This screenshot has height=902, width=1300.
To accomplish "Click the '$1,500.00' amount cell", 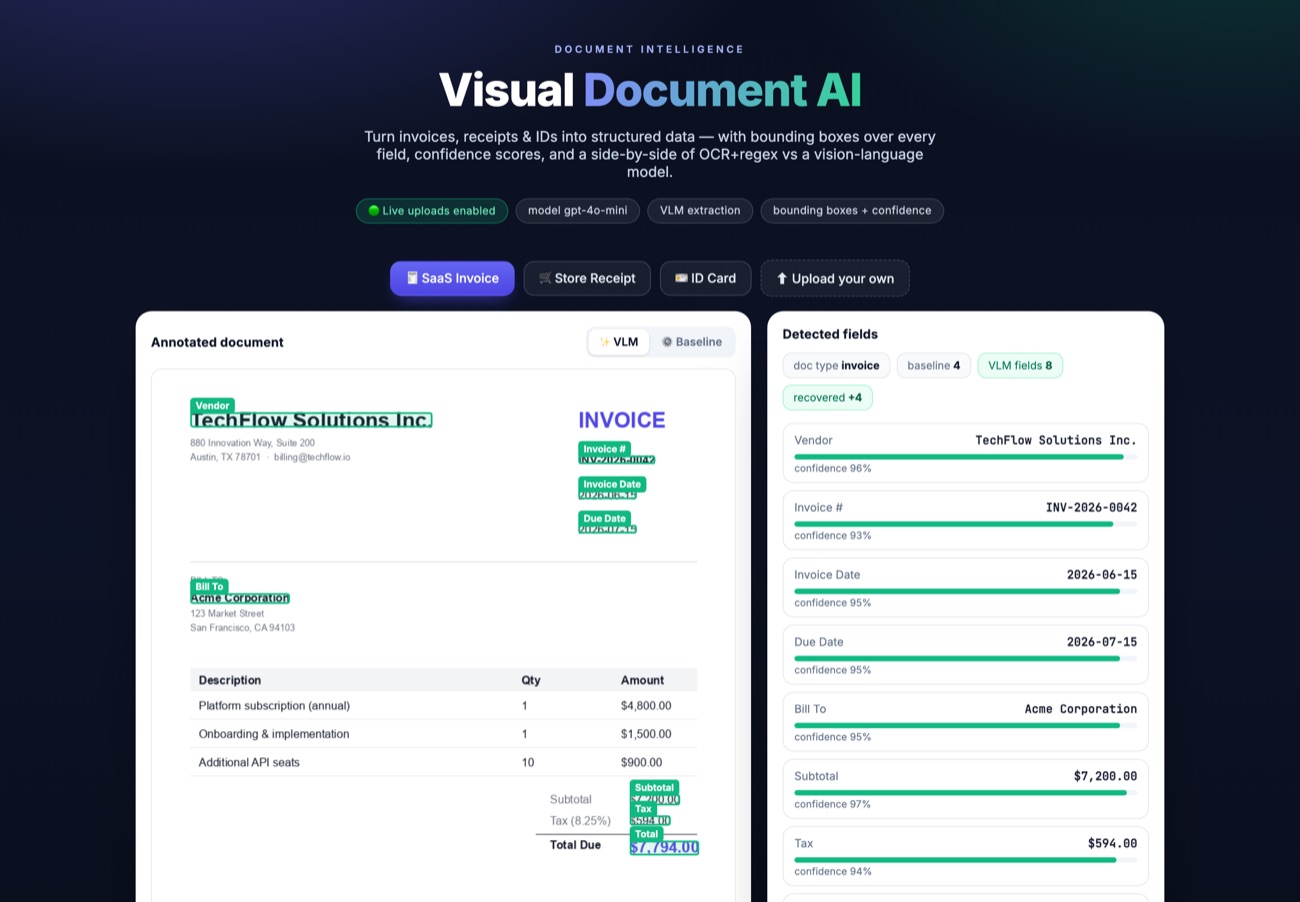I will 646,733.
